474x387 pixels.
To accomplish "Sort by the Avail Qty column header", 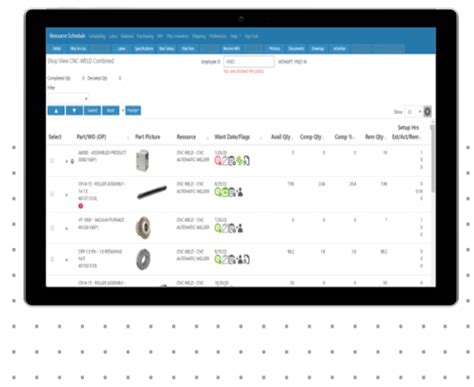I will point(281,137).
